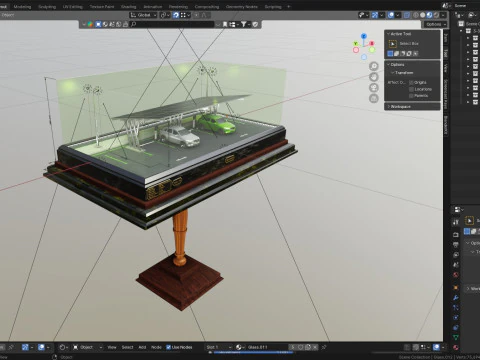Image resolution: width=480 pixels, height=360 pixels.
Task: Enable the Origins checkbox
Action: (411, 82)
